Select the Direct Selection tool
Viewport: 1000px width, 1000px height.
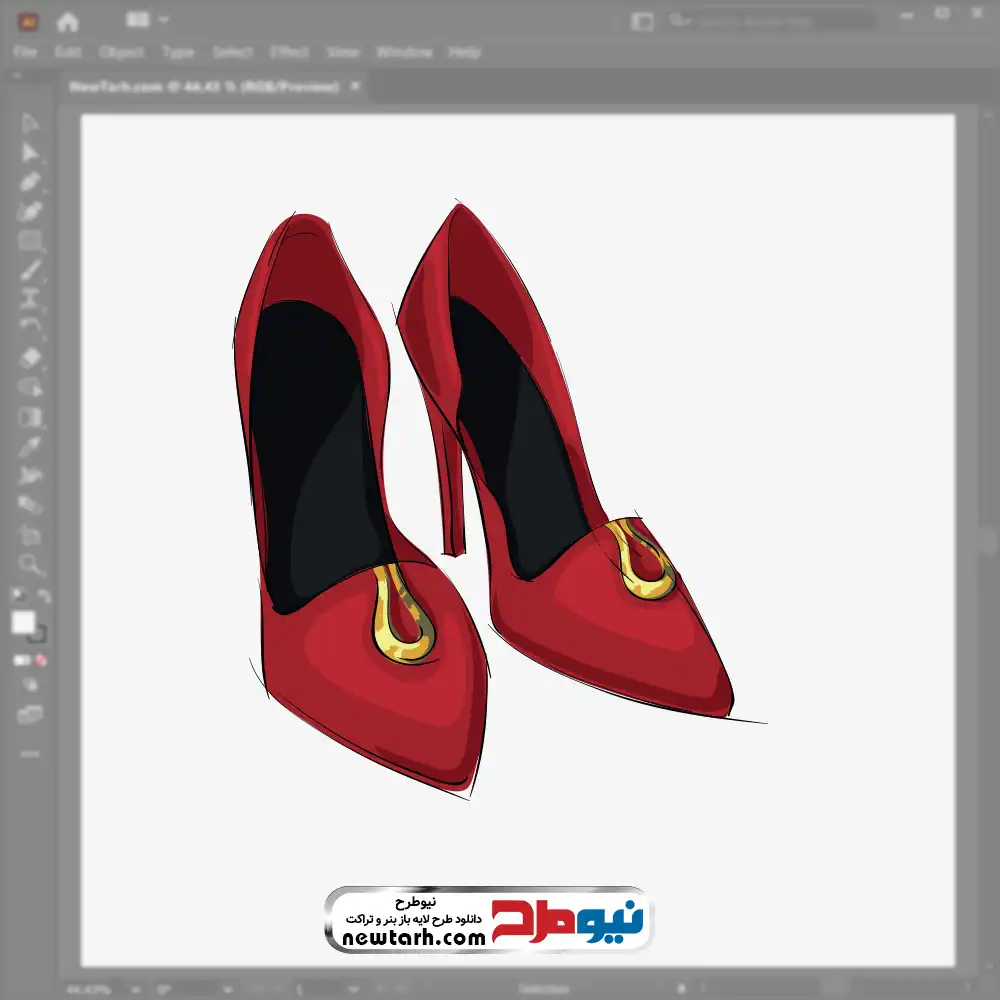click(x=30, y=153)
